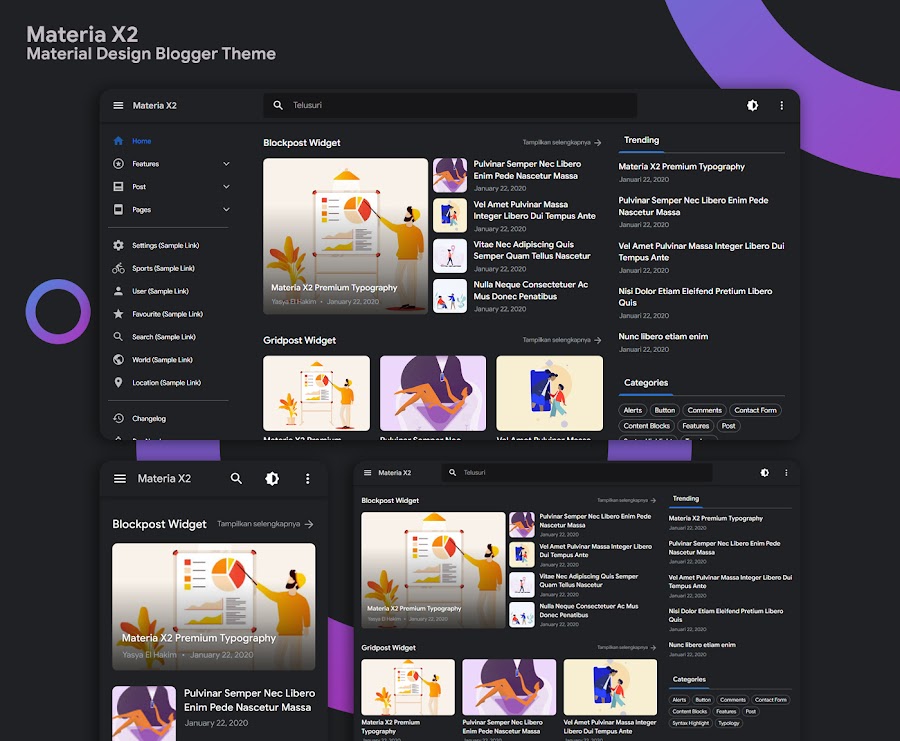Viewport: 900px width, 741px height.
Task: Click Features star icon in sidebar
Action: [x=118, y=164]
